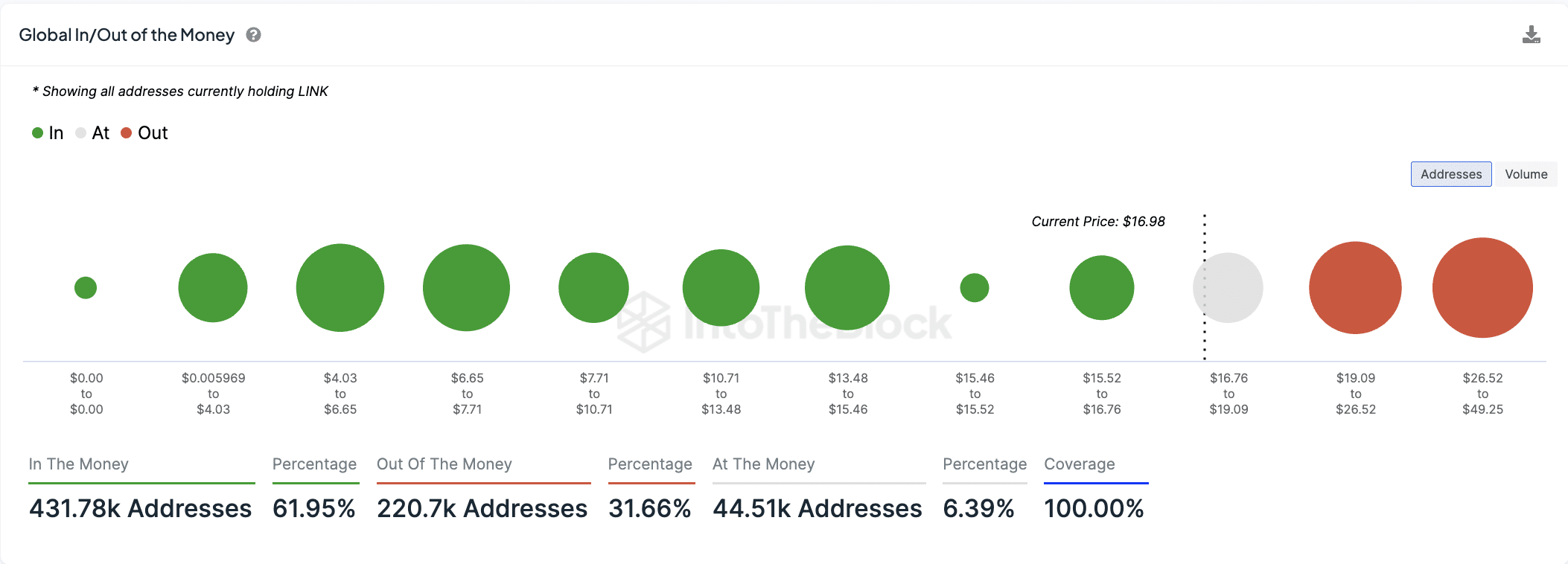1568x564 pixels.
Task: Click the 100.00% coverage value
Action: (1094, 508)
